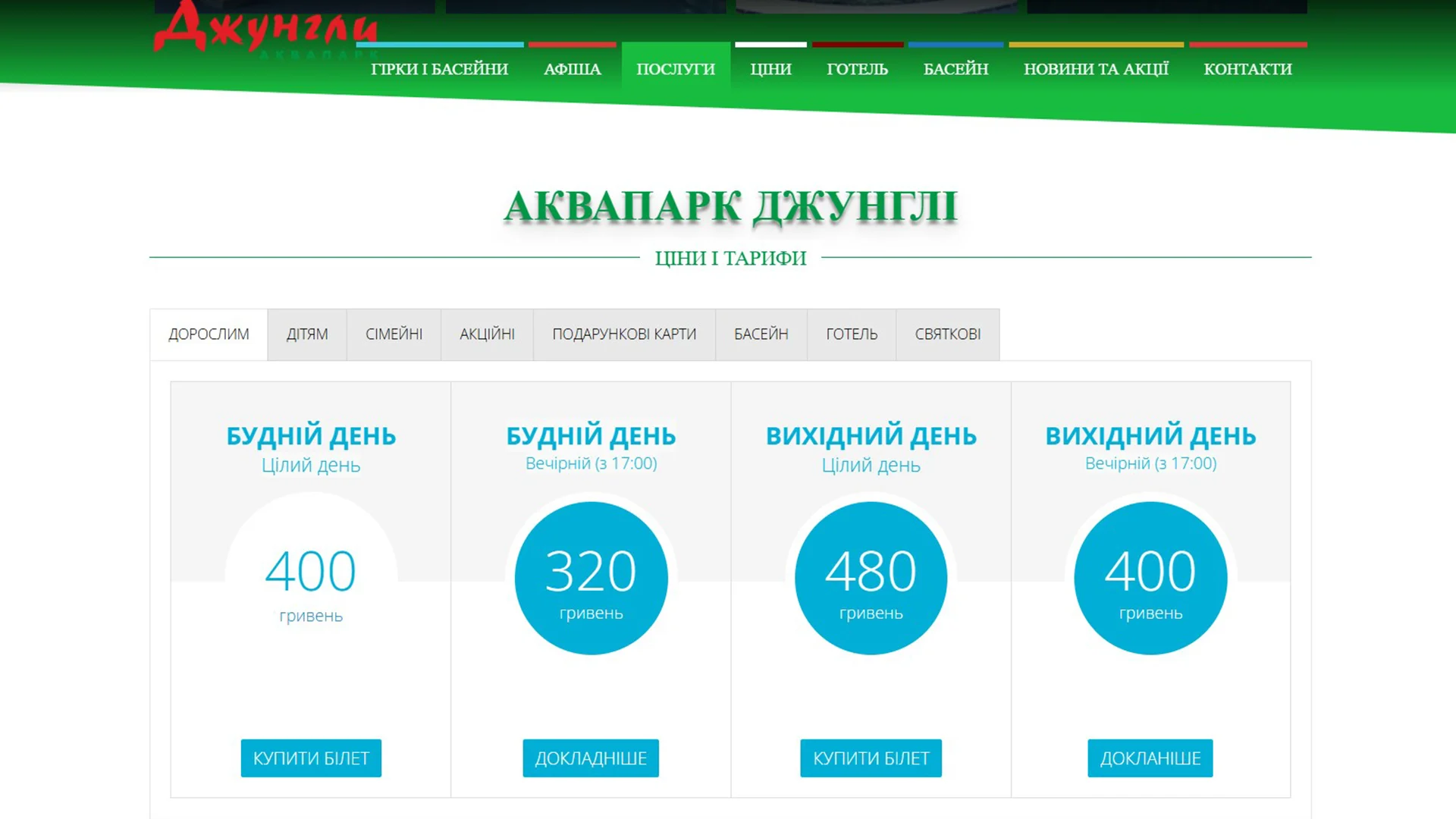
Task: Click ДОКЛАДНІШЕ under the 320 hryven evening rate
Action: click(x=591, y=758)
